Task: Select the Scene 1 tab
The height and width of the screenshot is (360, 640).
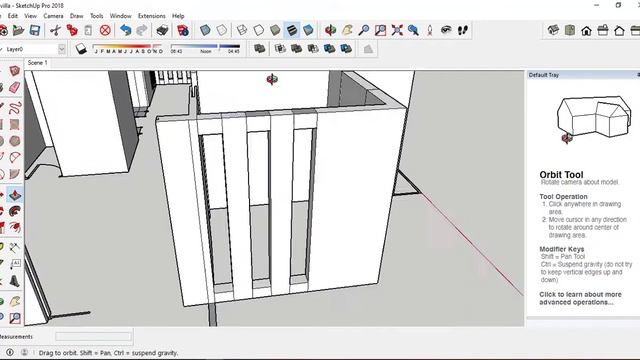Action: tap(37, 63)
